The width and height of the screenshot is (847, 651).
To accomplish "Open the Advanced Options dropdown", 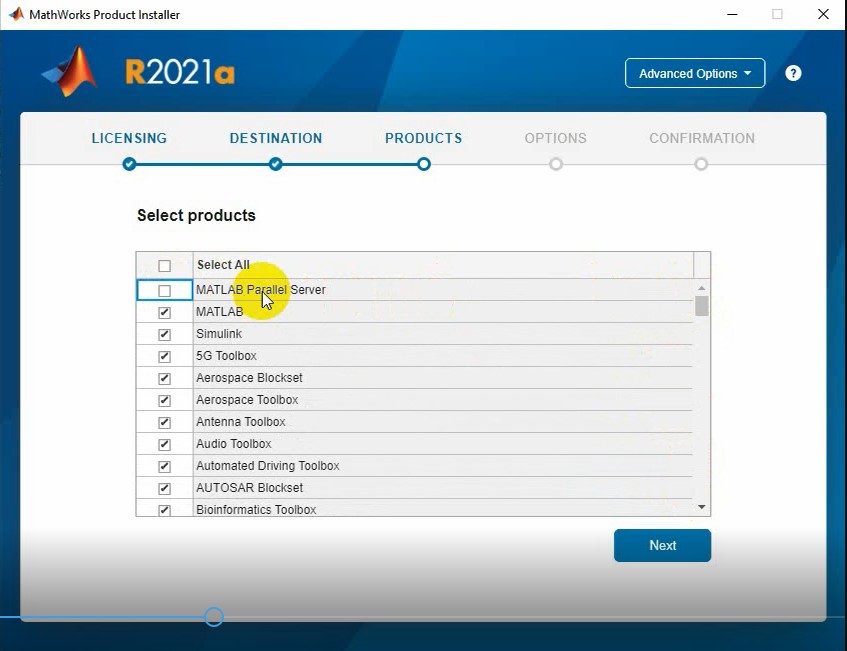I will [x=694, y=73].
